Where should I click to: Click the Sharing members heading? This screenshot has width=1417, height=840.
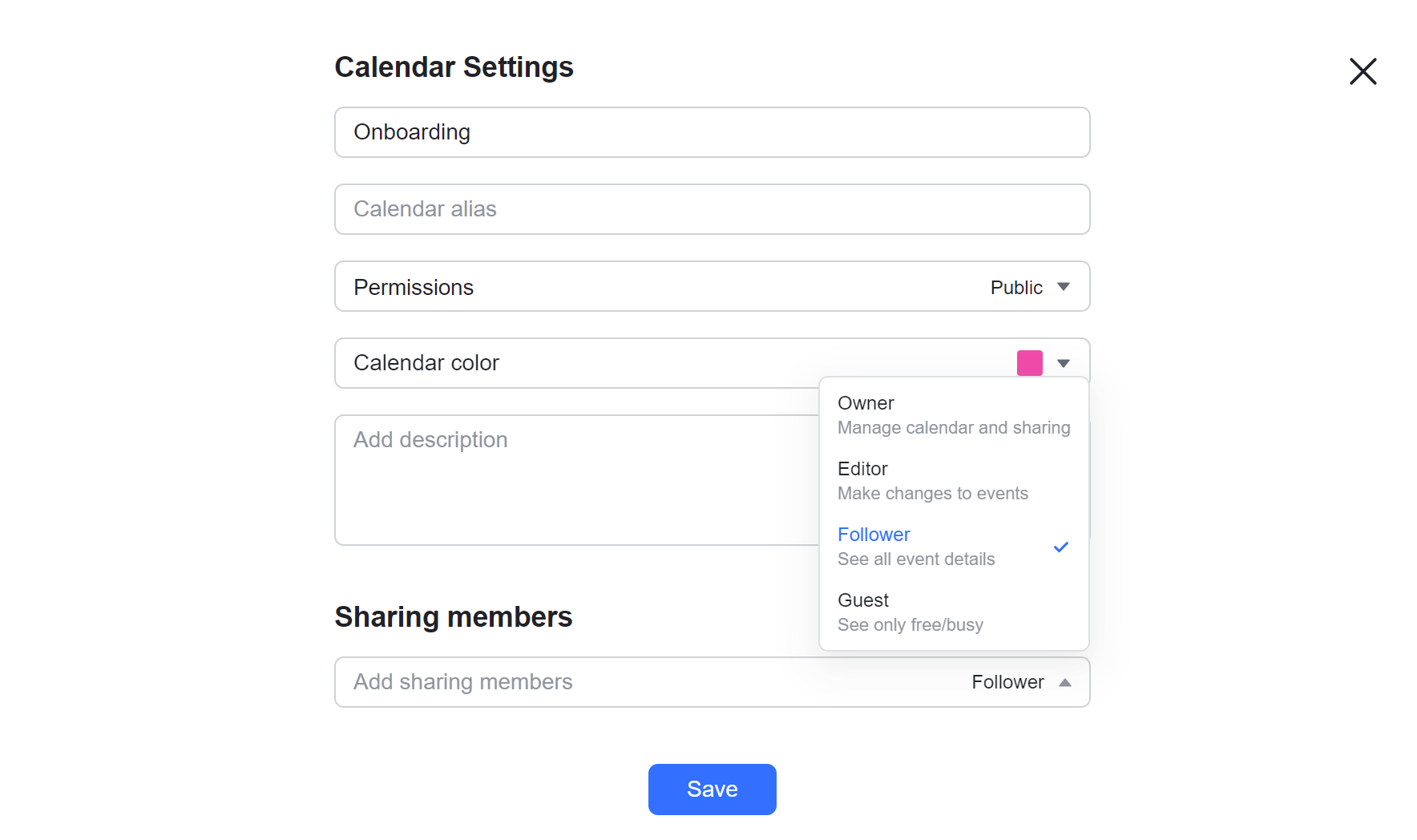tap(454, 616)
